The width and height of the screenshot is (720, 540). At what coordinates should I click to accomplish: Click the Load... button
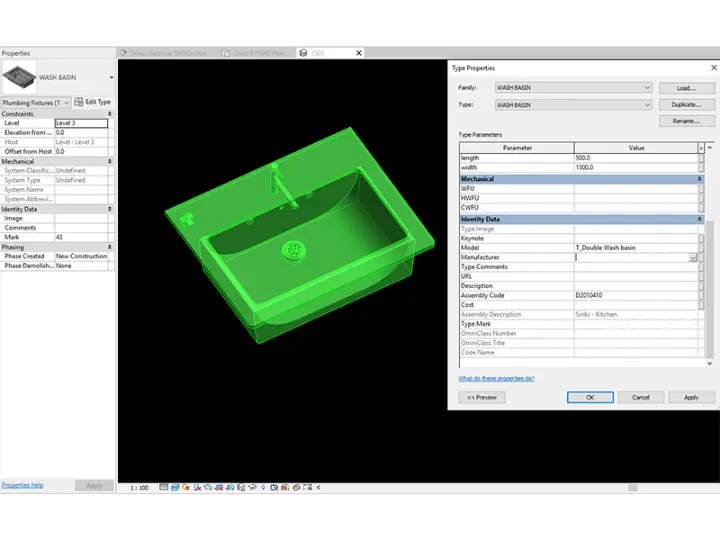[x=686, y=88]
